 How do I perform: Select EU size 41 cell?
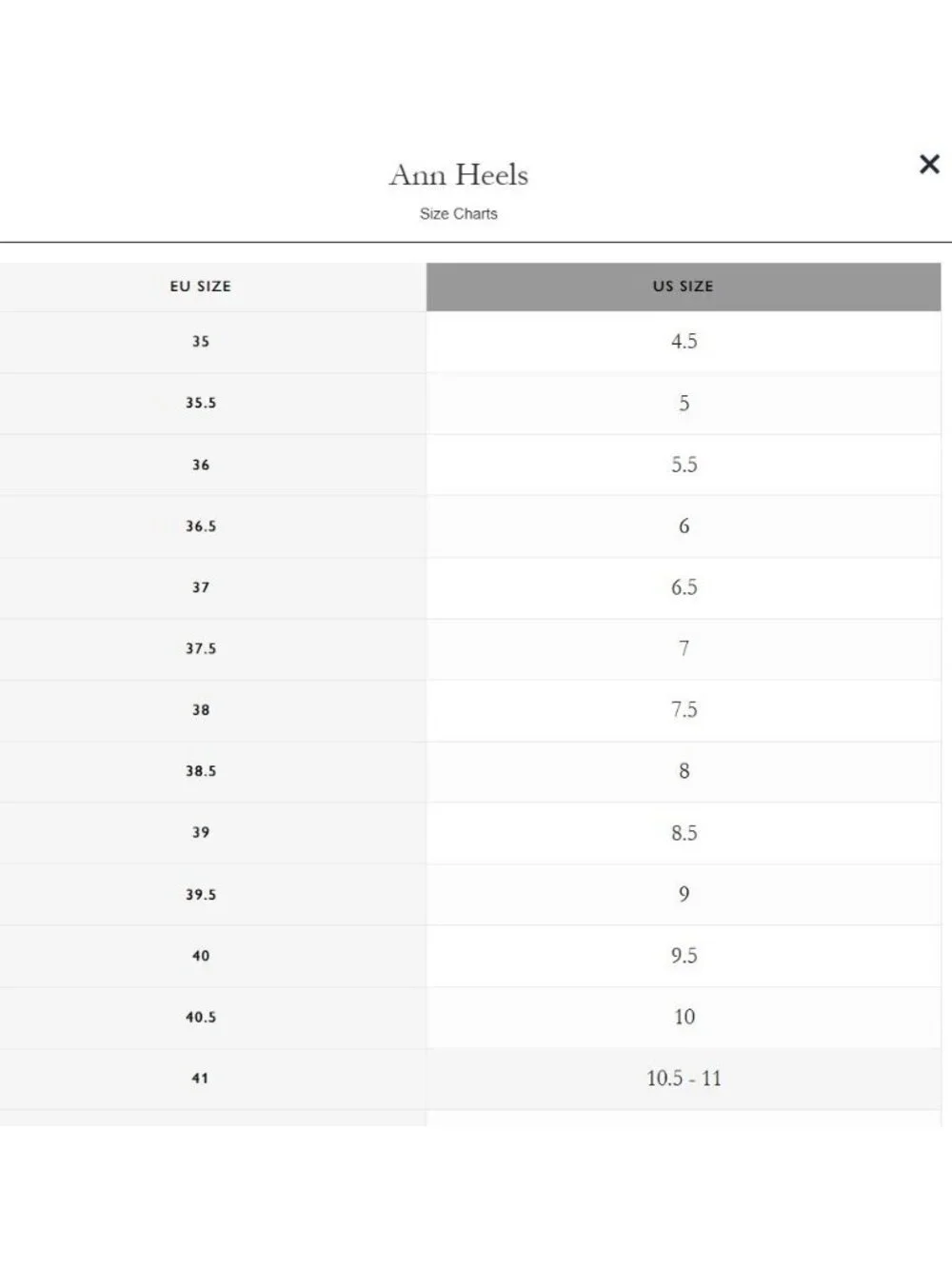tap(201, 1079)
